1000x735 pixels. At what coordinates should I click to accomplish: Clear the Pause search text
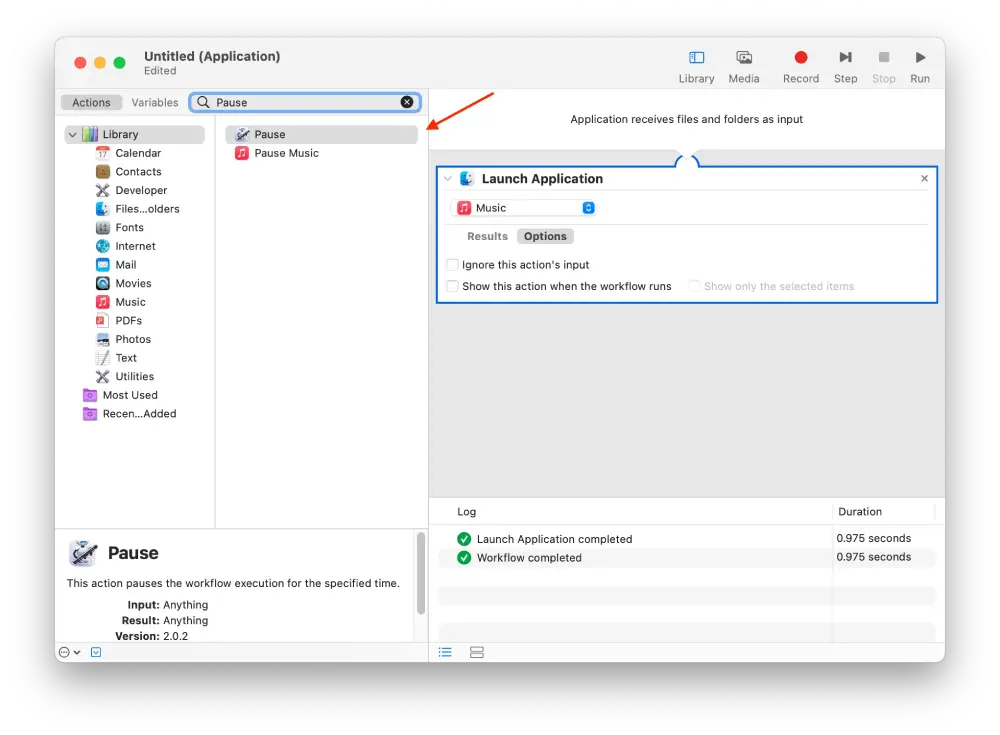(407, 102)
